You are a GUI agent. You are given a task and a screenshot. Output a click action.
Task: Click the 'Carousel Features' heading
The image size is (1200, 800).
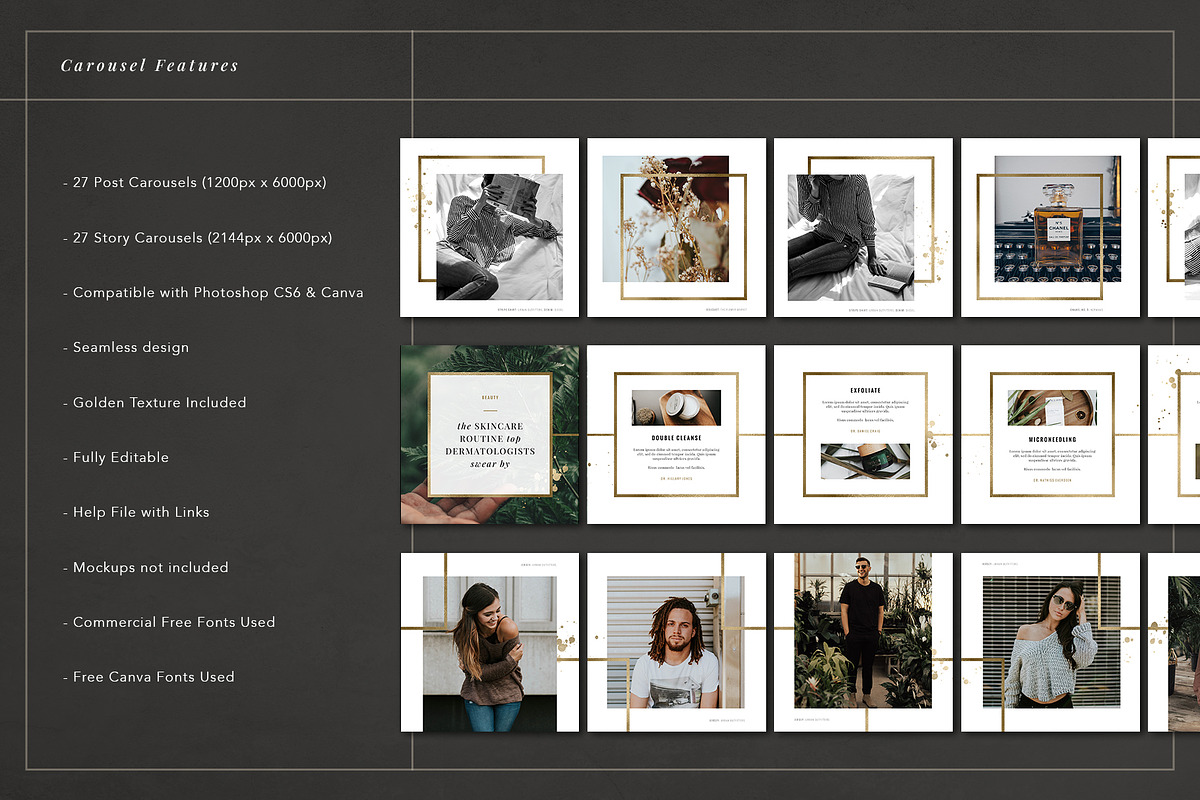tap(150, 66)
